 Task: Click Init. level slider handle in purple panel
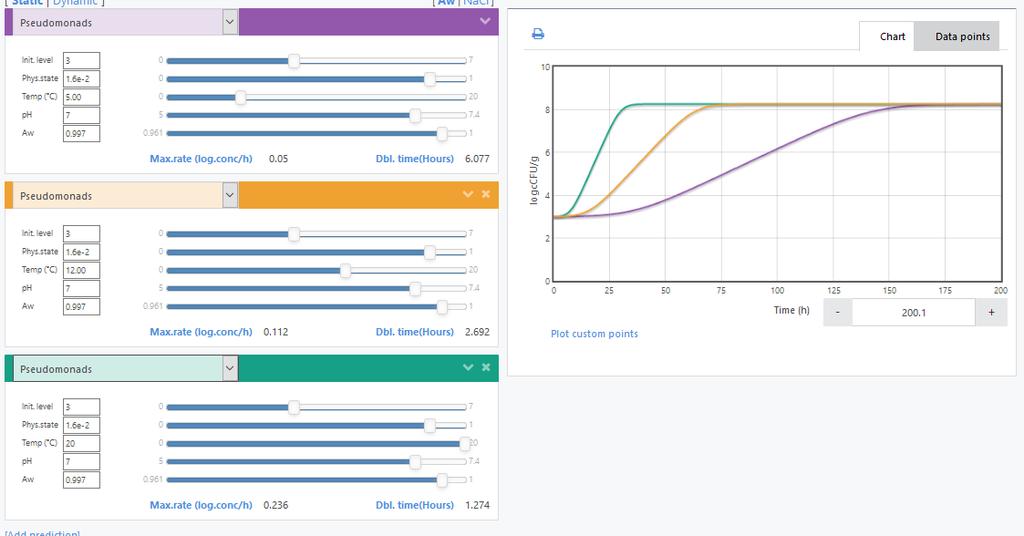tap(294, 61)
